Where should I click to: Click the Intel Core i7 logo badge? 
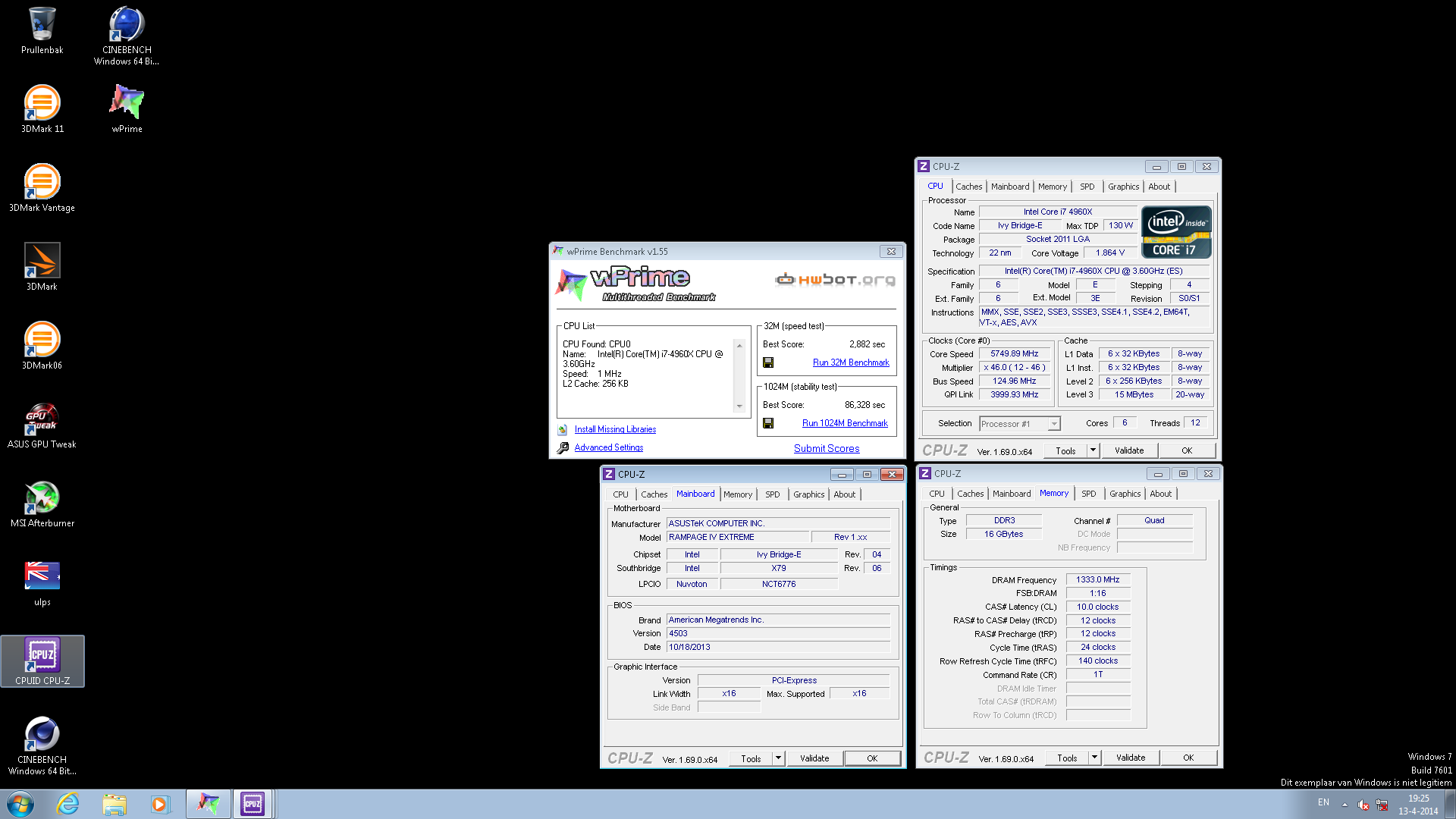[1176, 233]
